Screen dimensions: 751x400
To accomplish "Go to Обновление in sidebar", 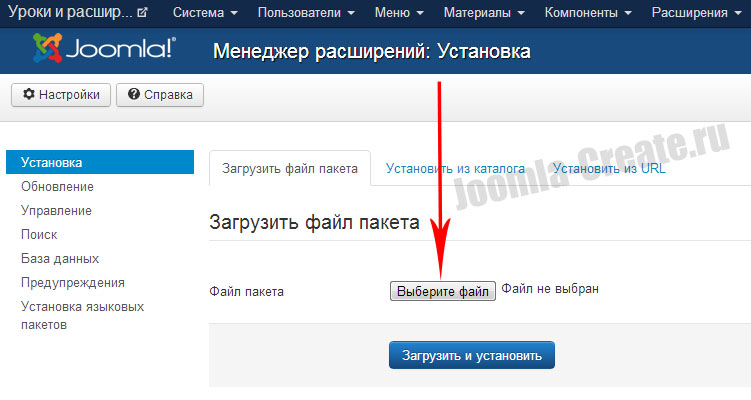I will 57,187.
